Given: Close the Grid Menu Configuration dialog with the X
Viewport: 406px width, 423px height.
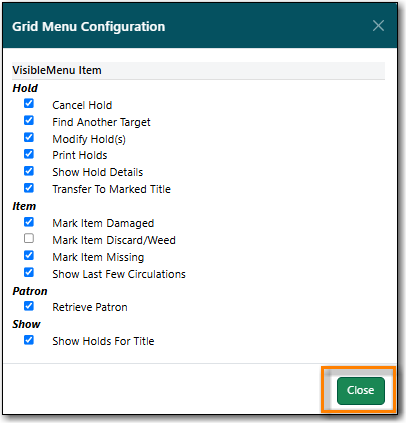Looking at the screenshot, I should coord(378,26).
